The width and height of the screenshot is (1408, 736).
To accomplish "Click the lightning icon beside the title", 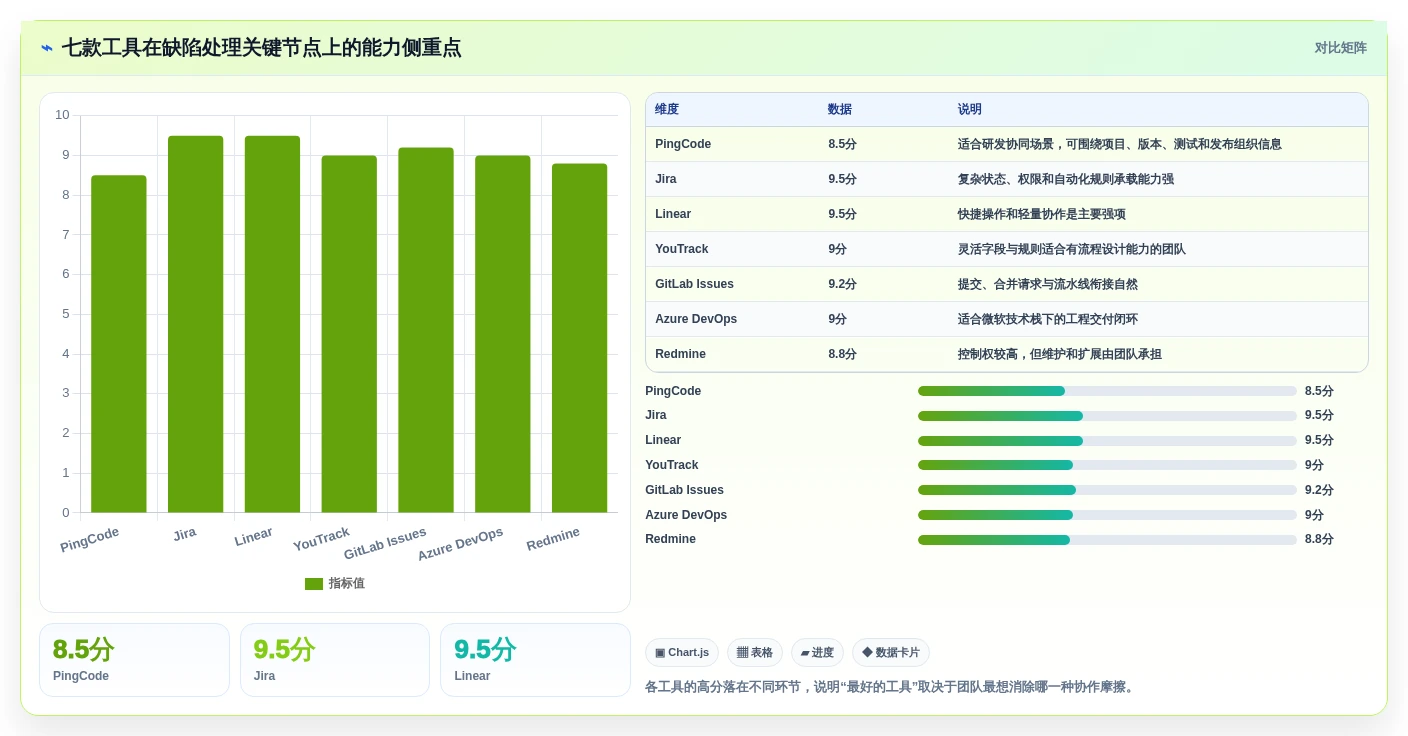I will (x=47, y=48).
